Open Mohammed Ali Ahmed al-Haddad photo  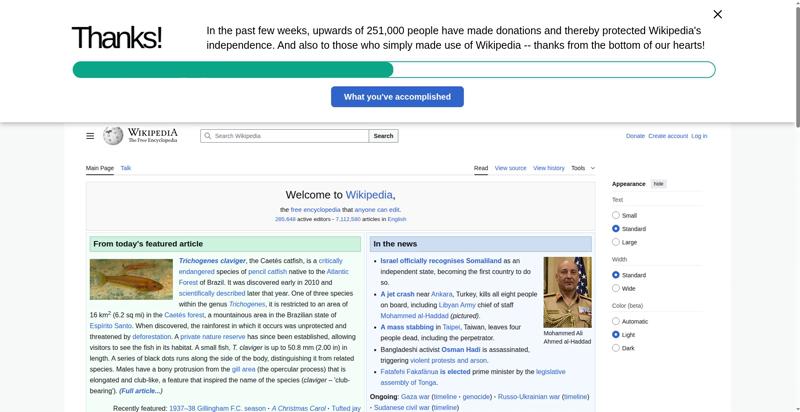pyautogui.click(x=567, y=292)
